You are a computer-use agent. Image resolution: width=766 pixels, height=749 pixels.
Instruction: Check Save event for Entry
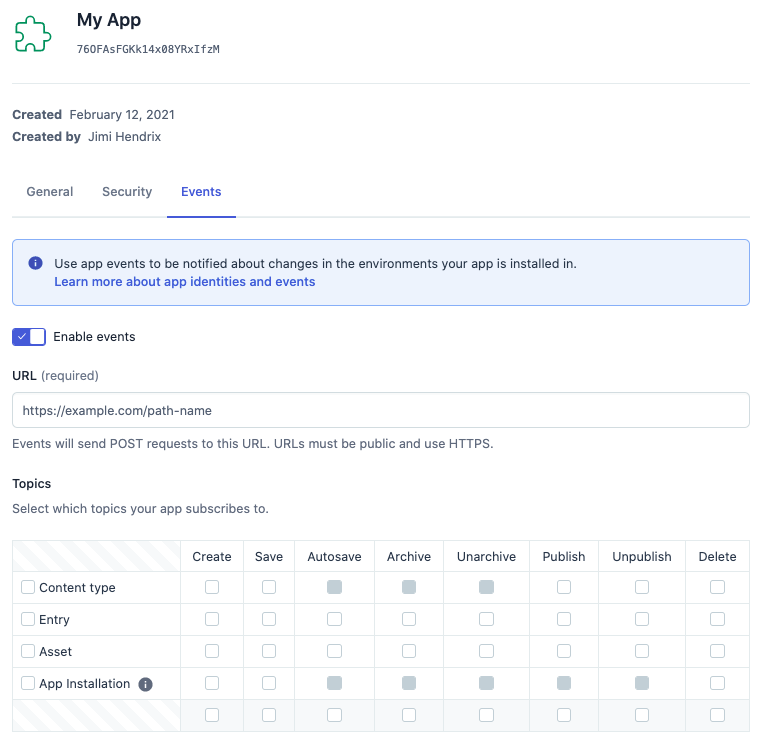[269, 620]
